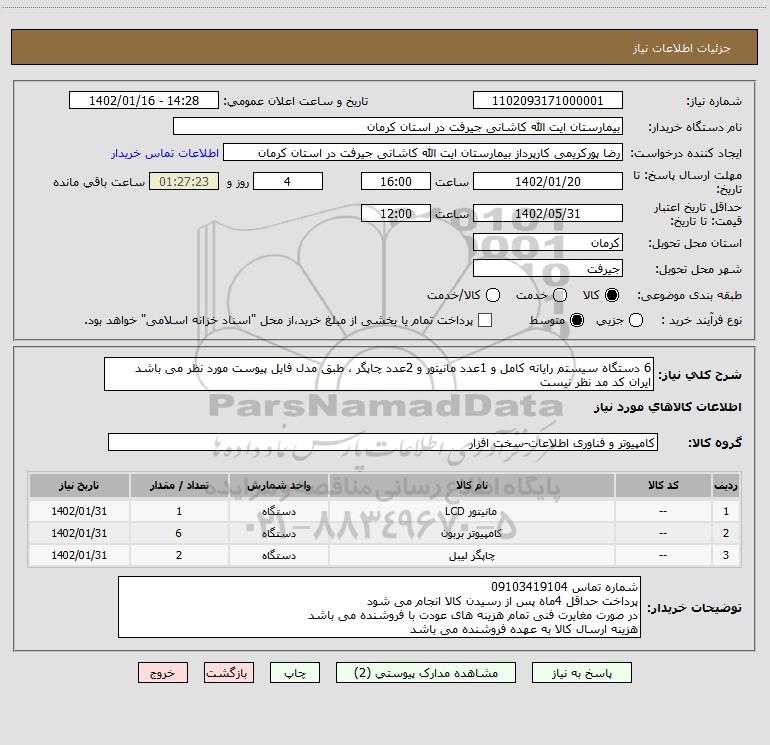Image resolution: width=770 pixels, height=745 pixels.
Task: Click the buyer organization name field
Action: [x=398, y=126]
